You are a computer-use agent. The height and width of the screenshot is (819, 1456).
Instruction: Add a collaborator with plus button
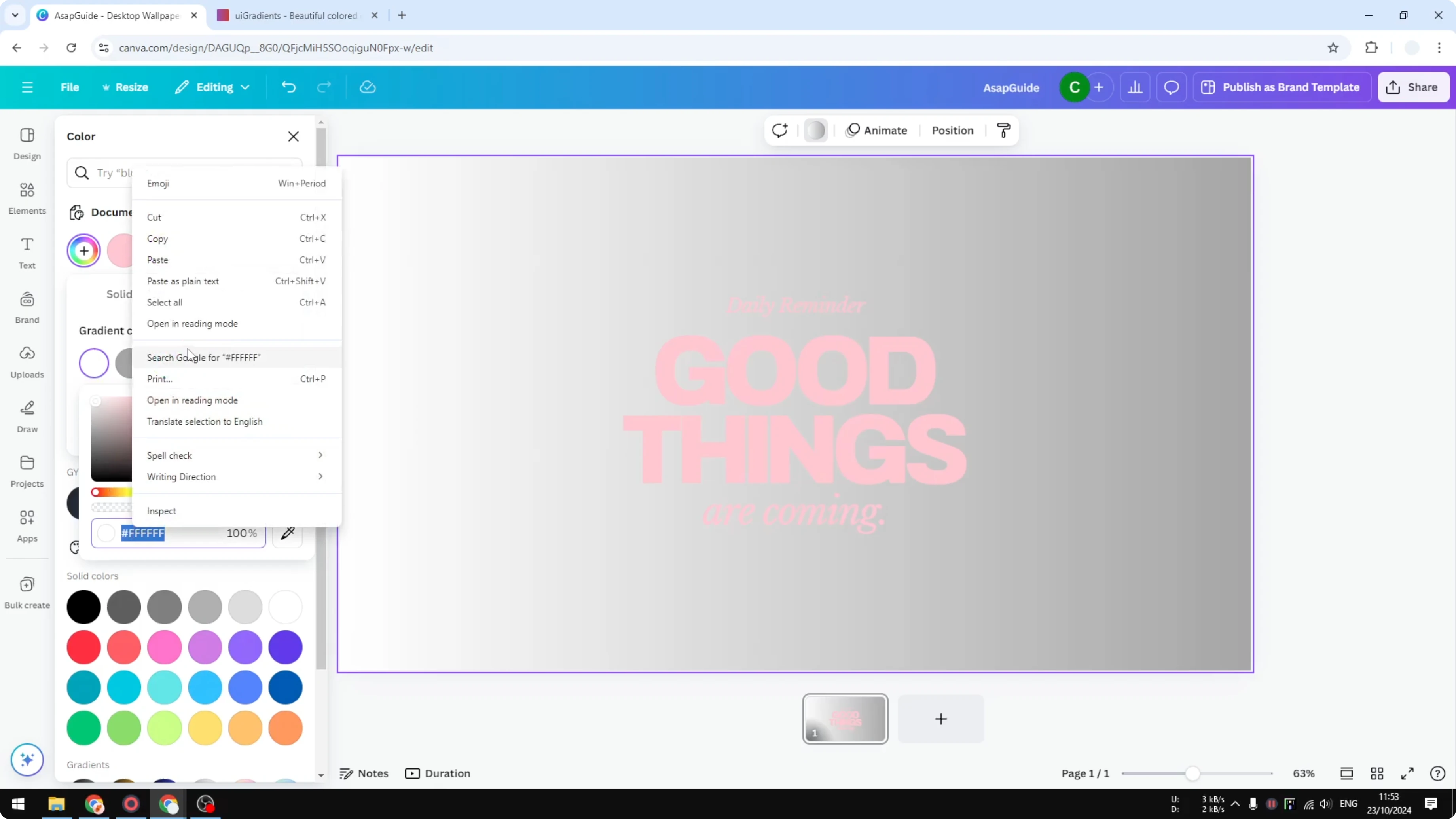coord(1099,87)
